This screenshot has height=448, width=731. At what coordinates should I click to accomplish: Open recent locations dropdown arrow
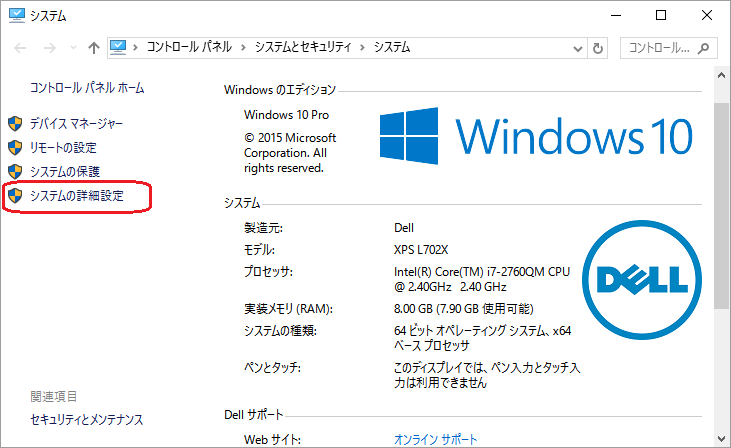73,48
